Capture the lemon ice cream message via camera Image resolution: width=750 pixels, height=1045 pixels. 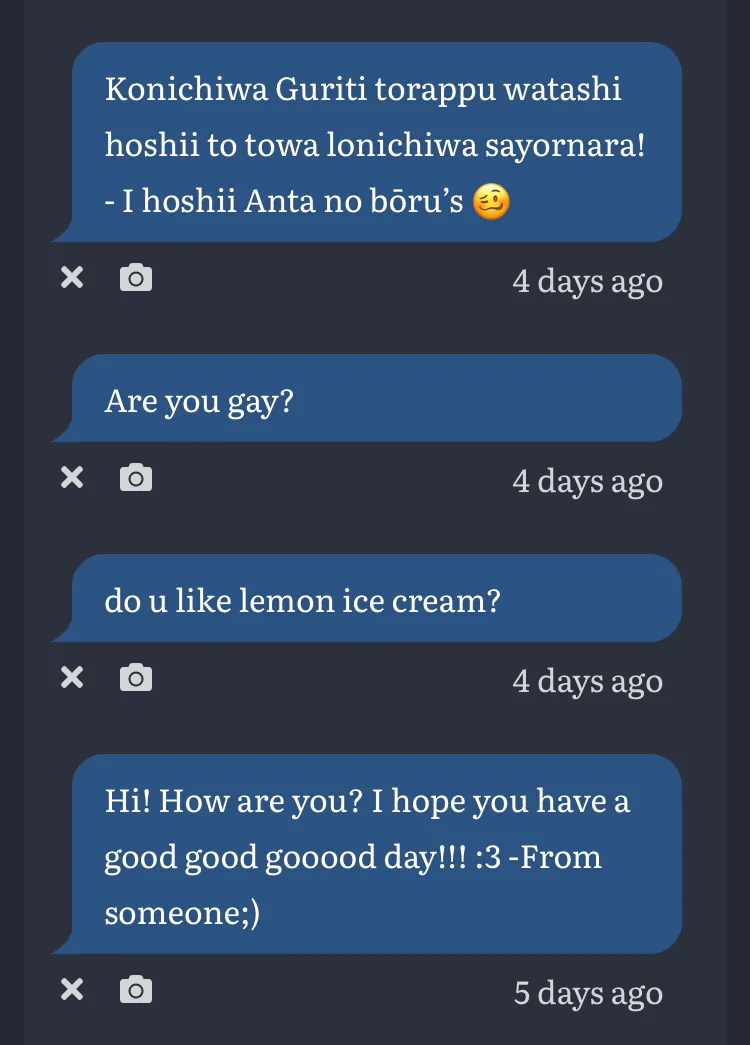click(136, 678)
